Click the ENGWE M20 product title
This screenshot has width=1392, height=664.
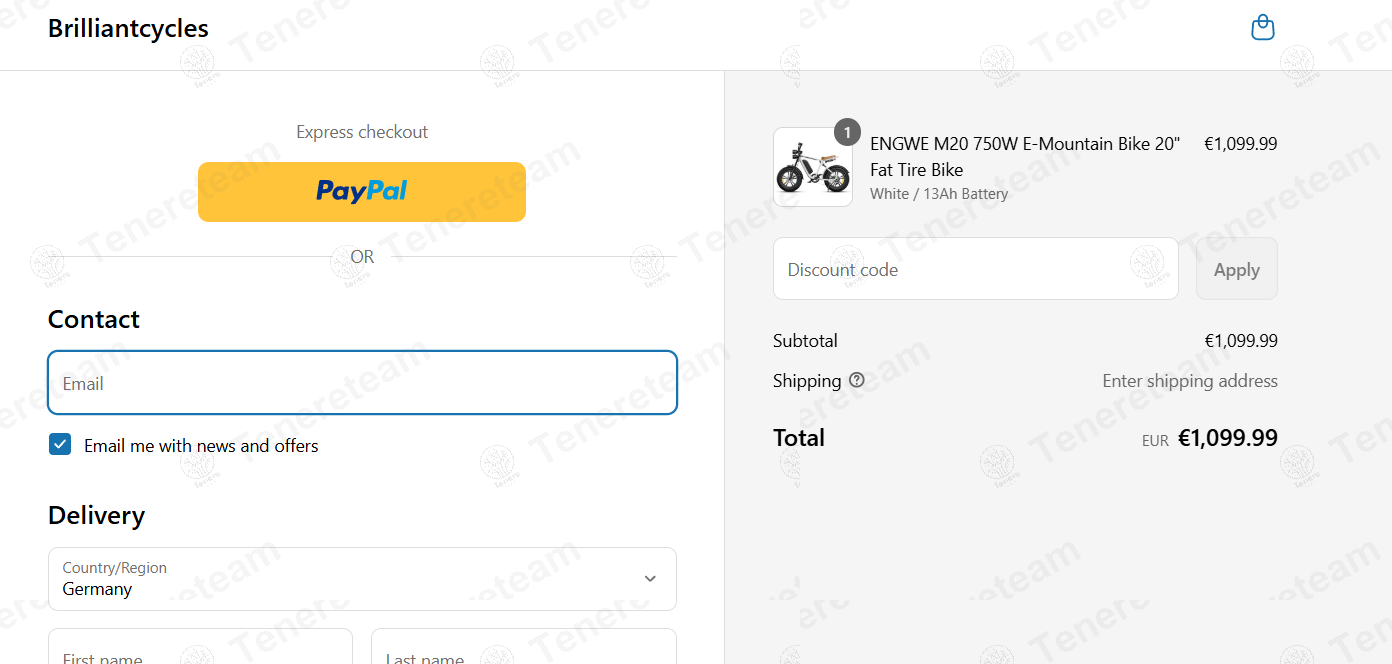coord(1025,157)
